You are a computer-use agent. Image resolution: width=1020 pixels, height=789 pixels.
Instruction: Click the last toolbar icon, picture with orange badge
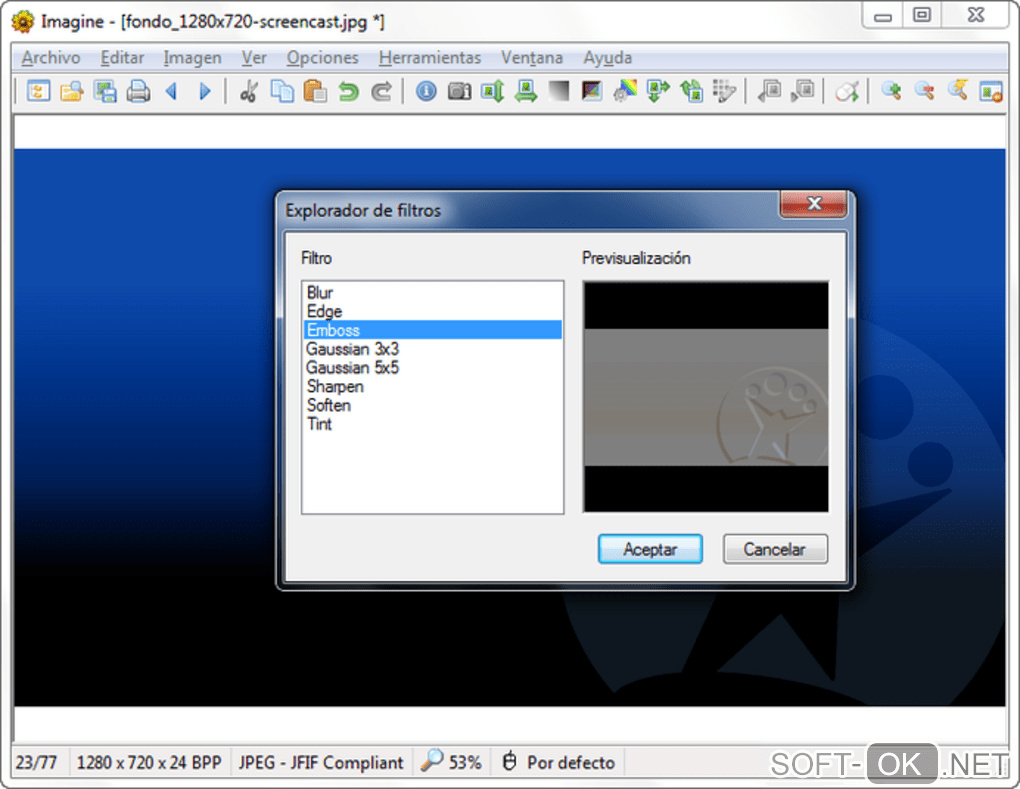(991, 91)
